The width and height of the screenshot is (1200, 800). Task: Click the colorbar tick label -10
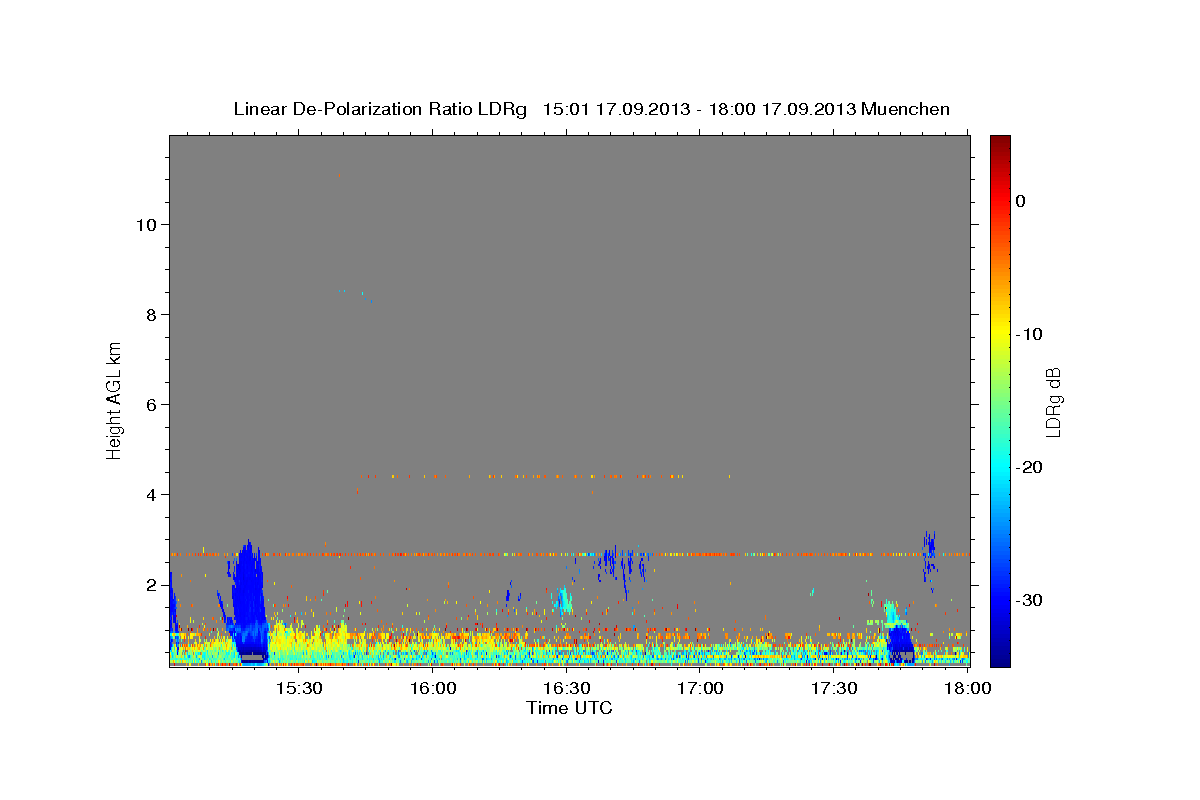(1030, 334)
